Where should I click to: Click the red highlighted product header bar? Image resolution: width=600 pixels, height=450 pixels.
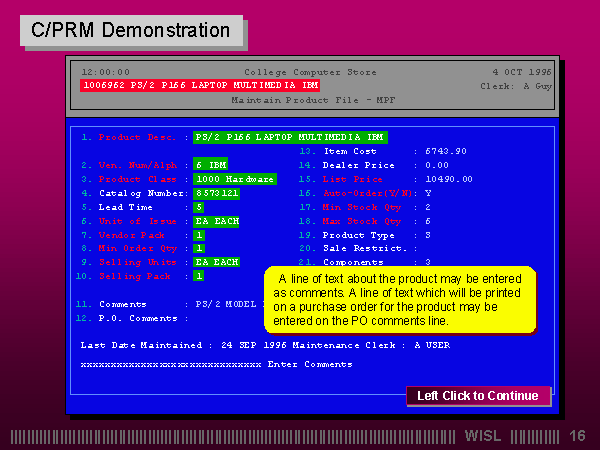tap(200, 86)
